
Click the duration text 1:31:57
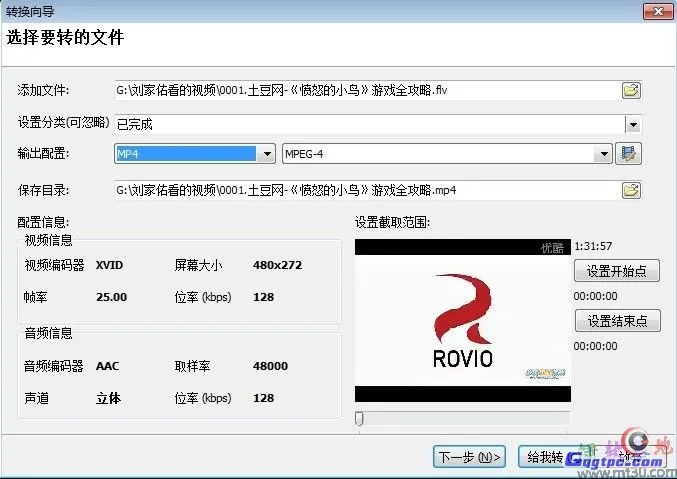pos(593,246)
